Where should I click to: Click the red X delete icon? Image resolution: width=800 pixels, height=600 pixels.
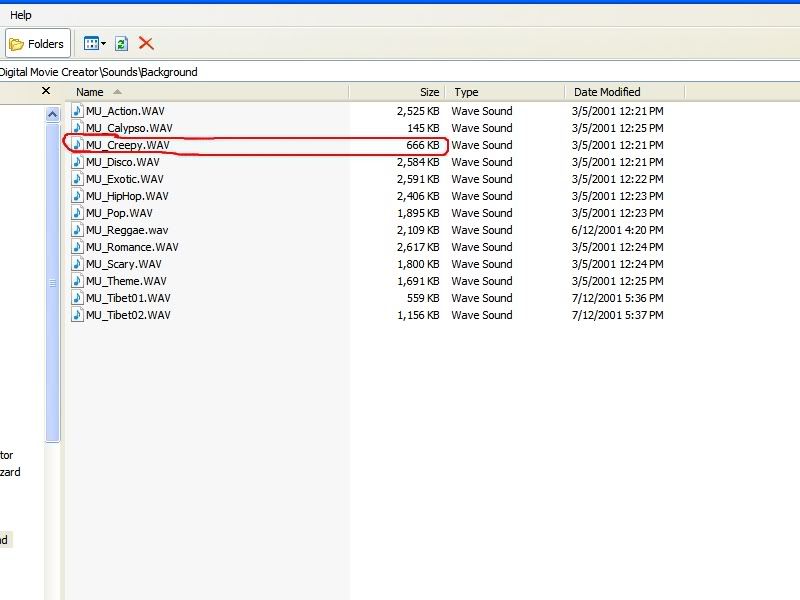146,43
